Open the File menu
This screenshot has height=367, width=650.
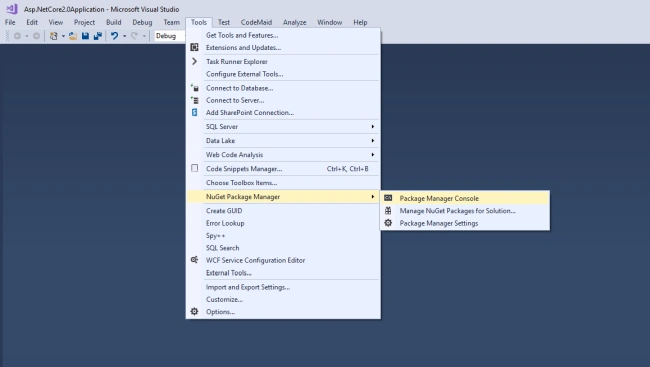[10, 22]
